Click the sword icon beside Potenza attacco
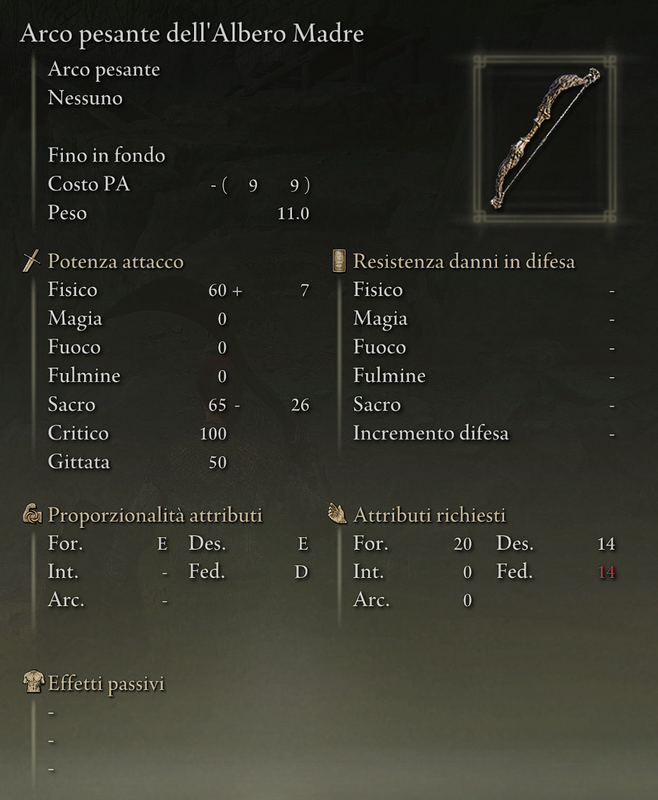Image resolution: width=658 pixels, height=800 pixels. (x=31, y=261)
